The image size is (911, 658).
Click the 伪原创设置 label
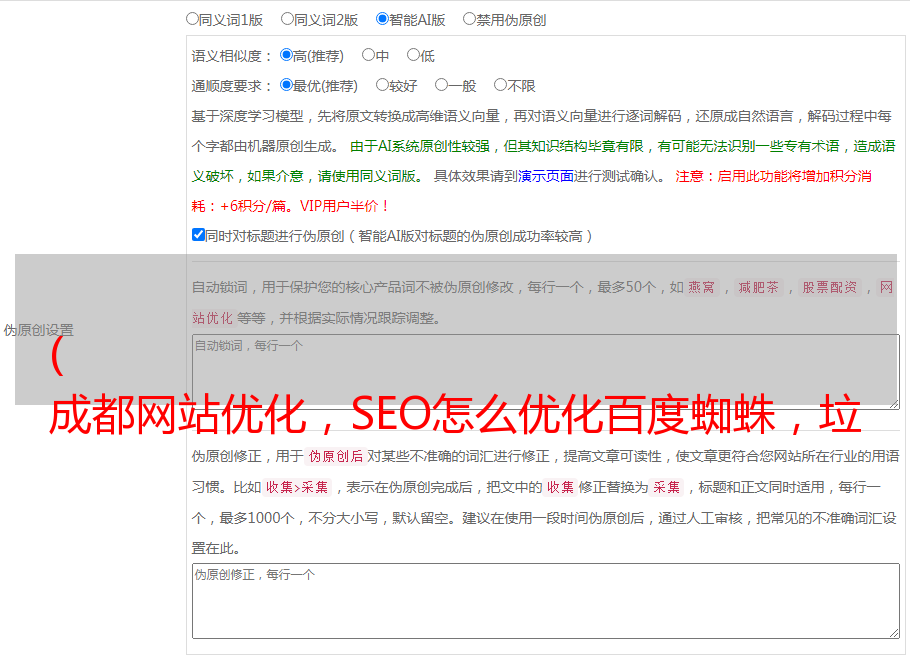click(x=38, y=330)
